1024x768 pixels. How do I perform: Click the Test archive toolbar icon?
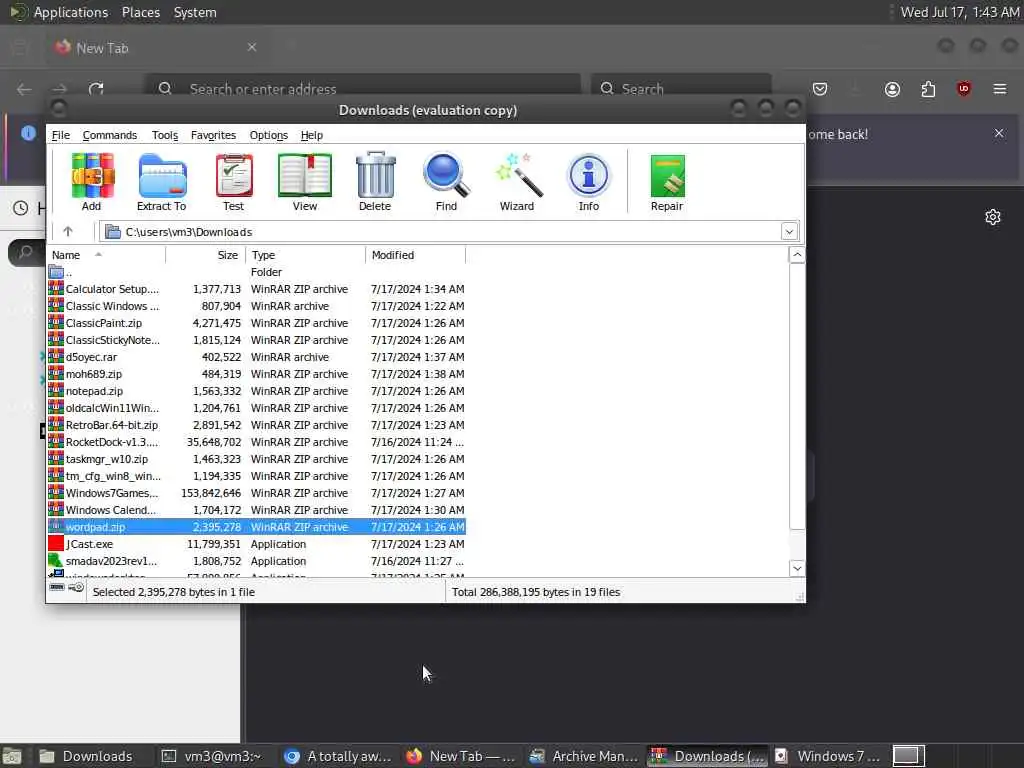pyautogui.click(x=234, y=181)
